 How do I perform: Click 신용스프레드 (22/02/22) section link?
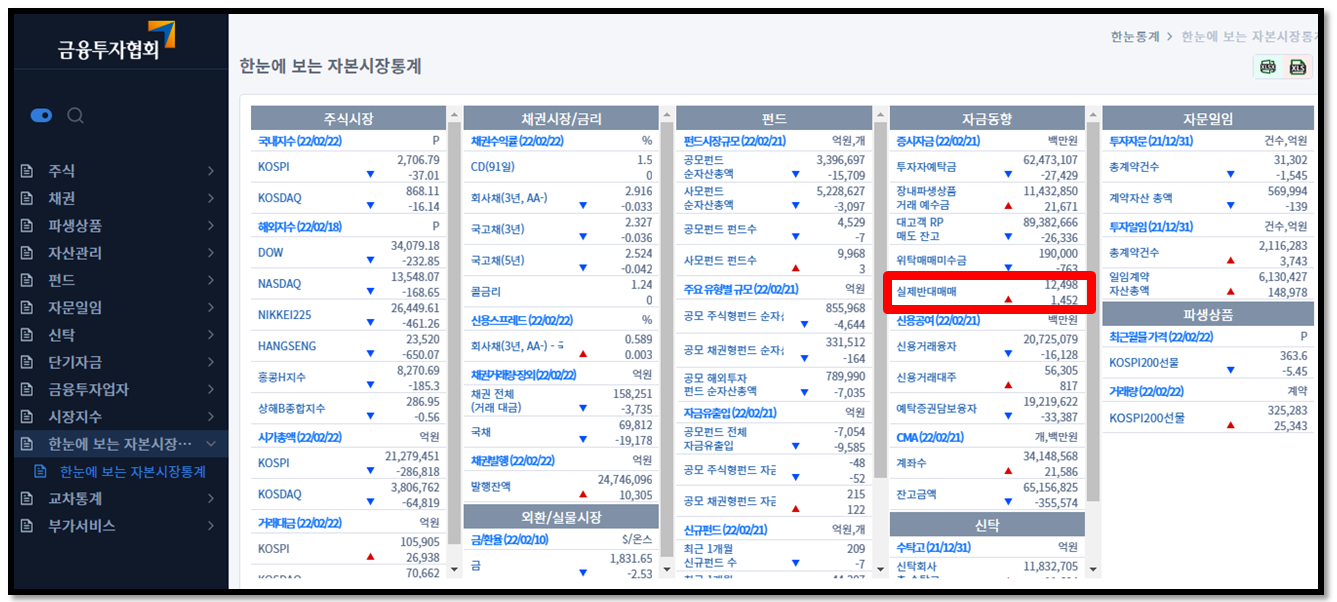click(521, 320)
